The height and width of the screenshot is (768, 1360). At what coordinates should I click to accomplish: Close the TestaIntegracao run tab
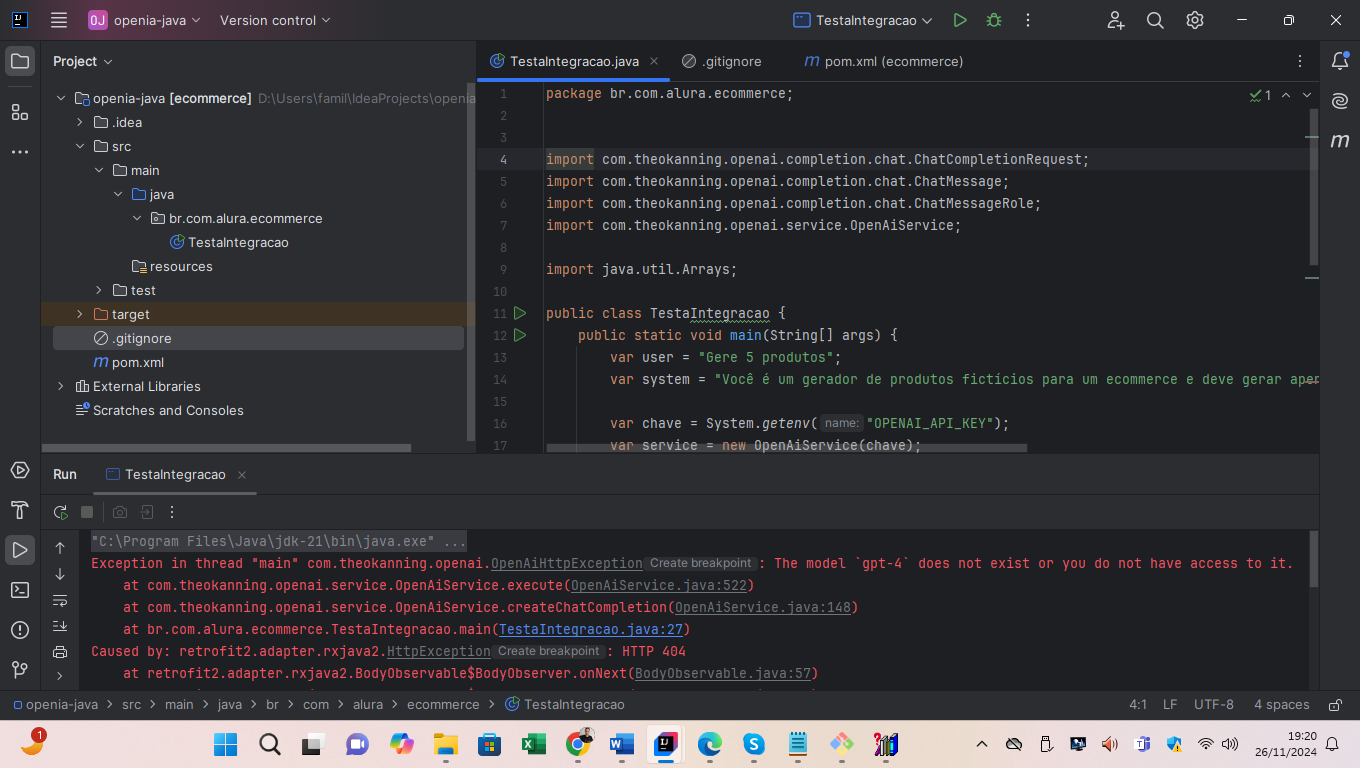pos(242,475)
